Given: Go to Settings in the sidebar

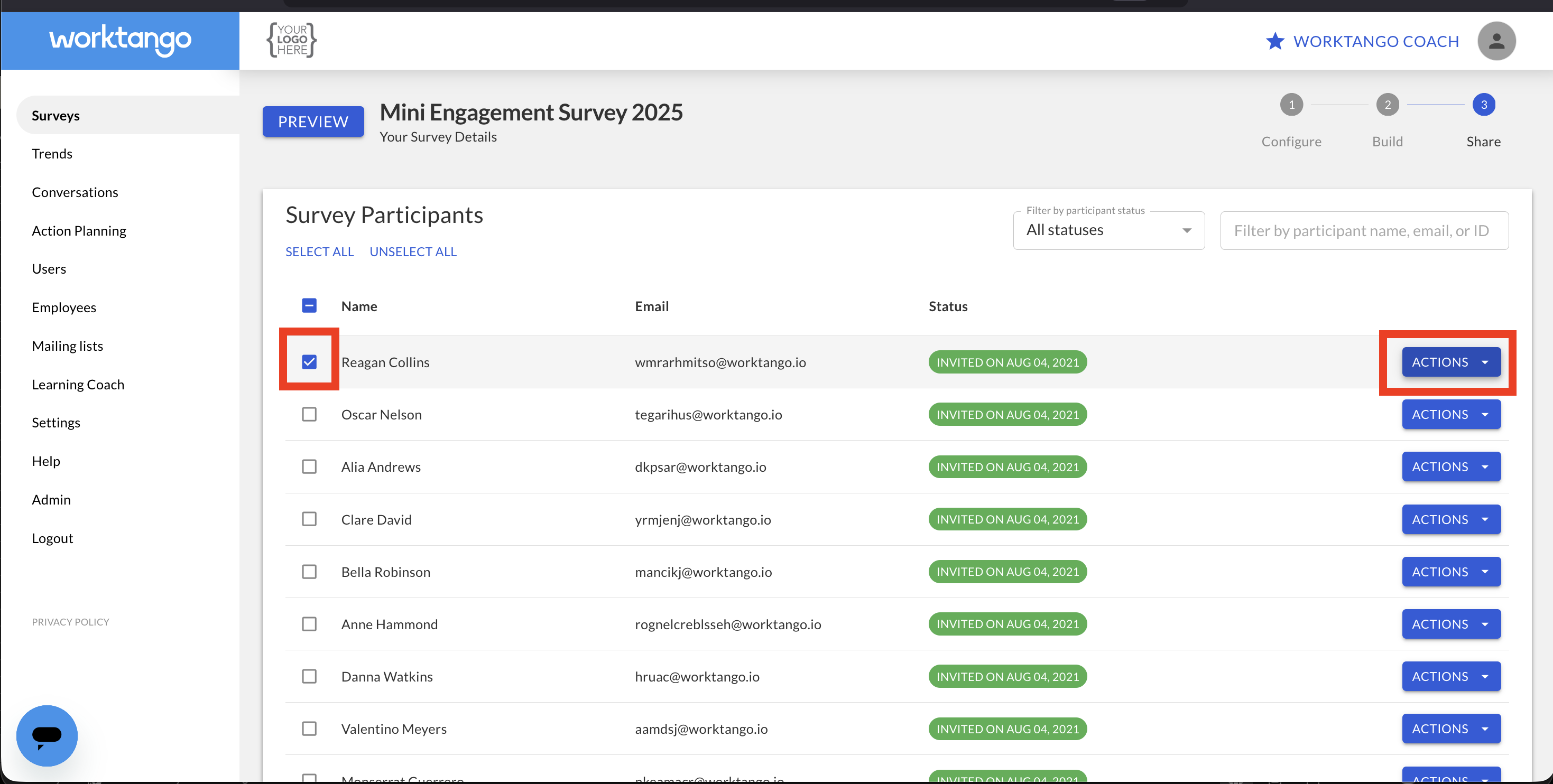Looking at the screenshot, I should pyautogui.click(x=56, y=423).
